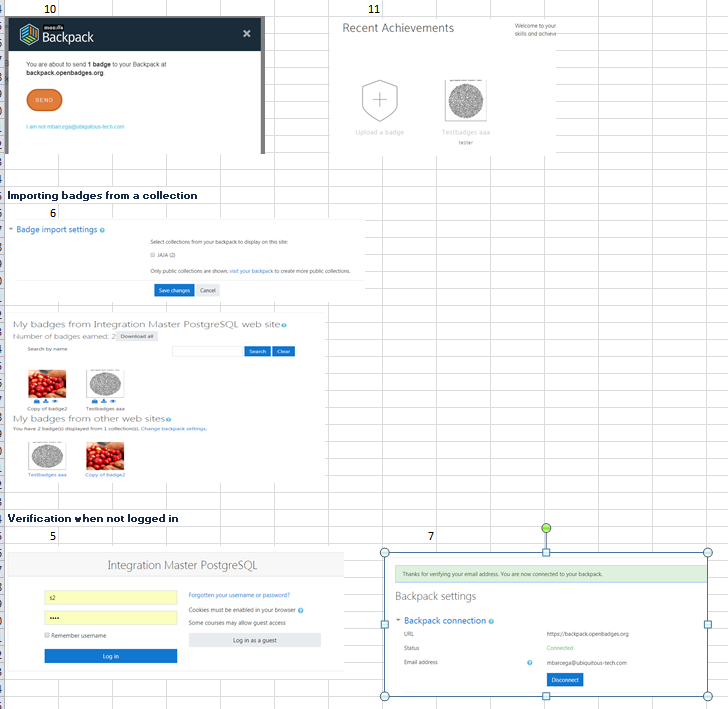728x709 pixels.
Task: Tick the JAJA (2) collection checkbox
Action: coord(152,254)
